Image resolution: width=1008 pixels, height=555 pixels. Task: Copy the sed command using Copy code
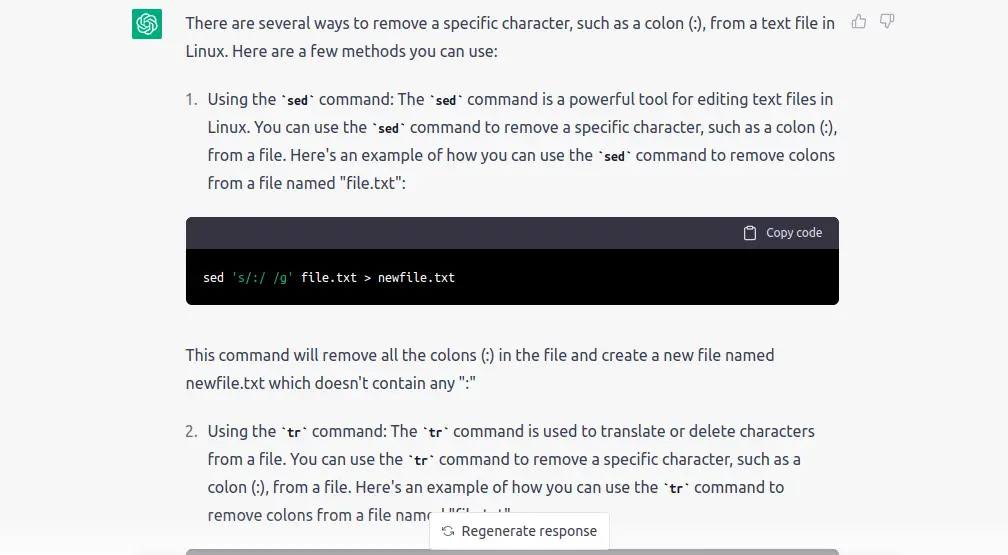point(783,233)
